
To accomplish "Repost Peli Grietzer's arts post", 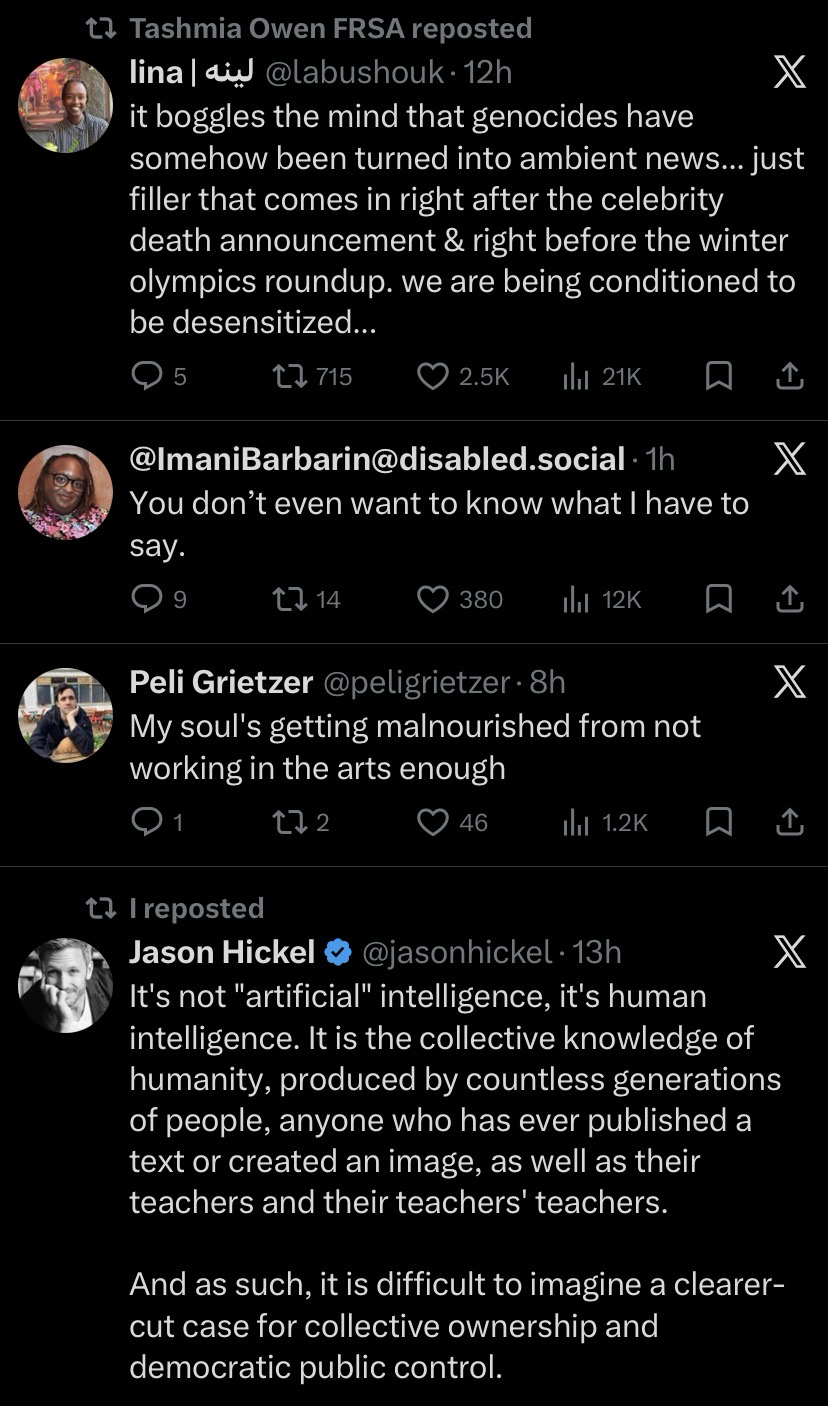I will 289,822.
